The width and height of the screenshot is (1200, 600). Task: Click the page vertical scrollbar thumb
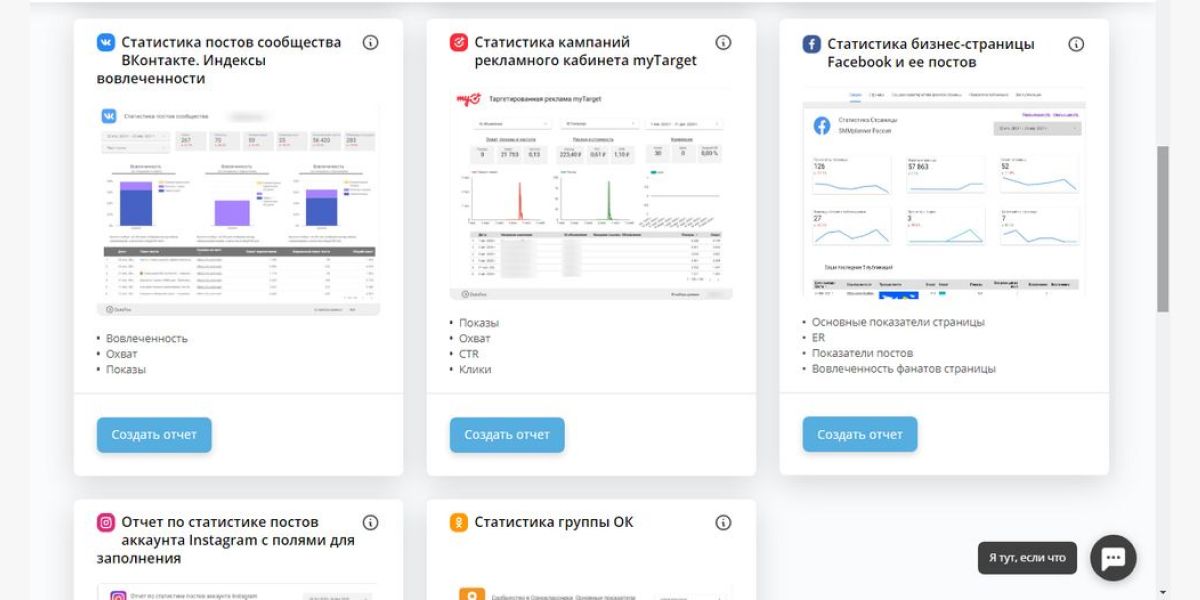click(x=1162, y=228)
